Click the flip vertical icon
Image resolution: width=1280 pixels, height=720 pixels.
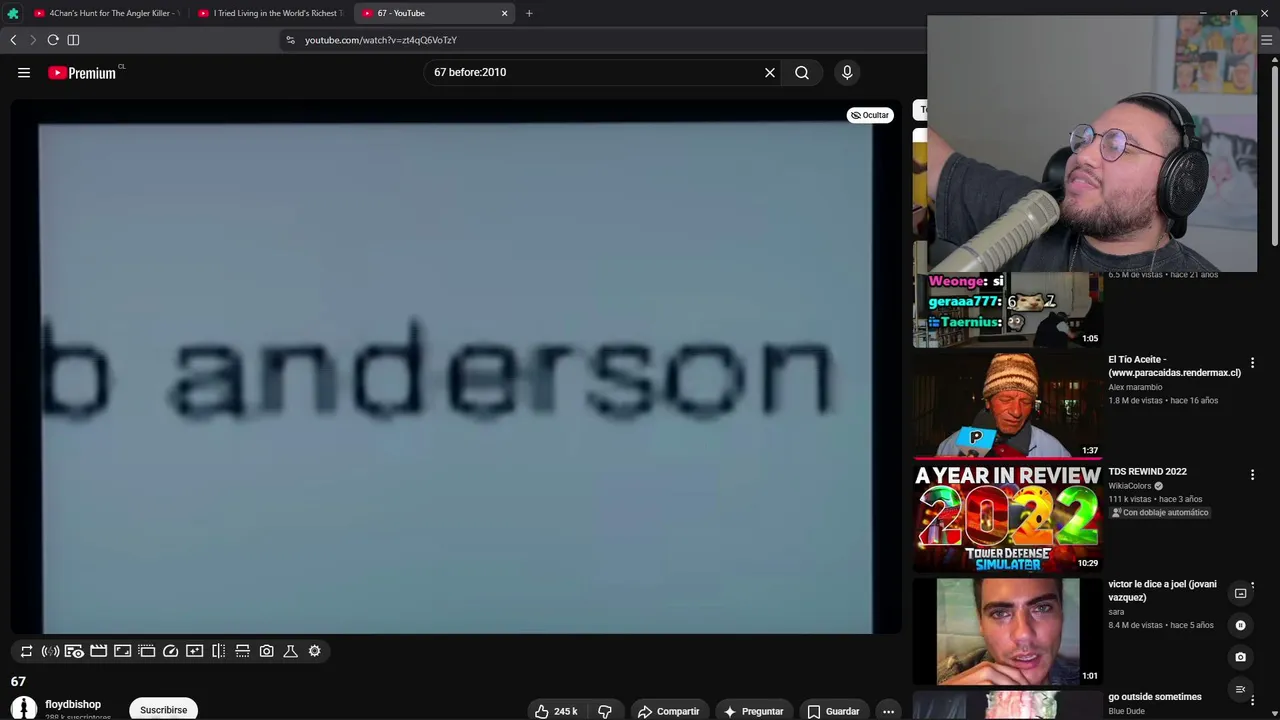pyautogui.click(x=243, y=651)
